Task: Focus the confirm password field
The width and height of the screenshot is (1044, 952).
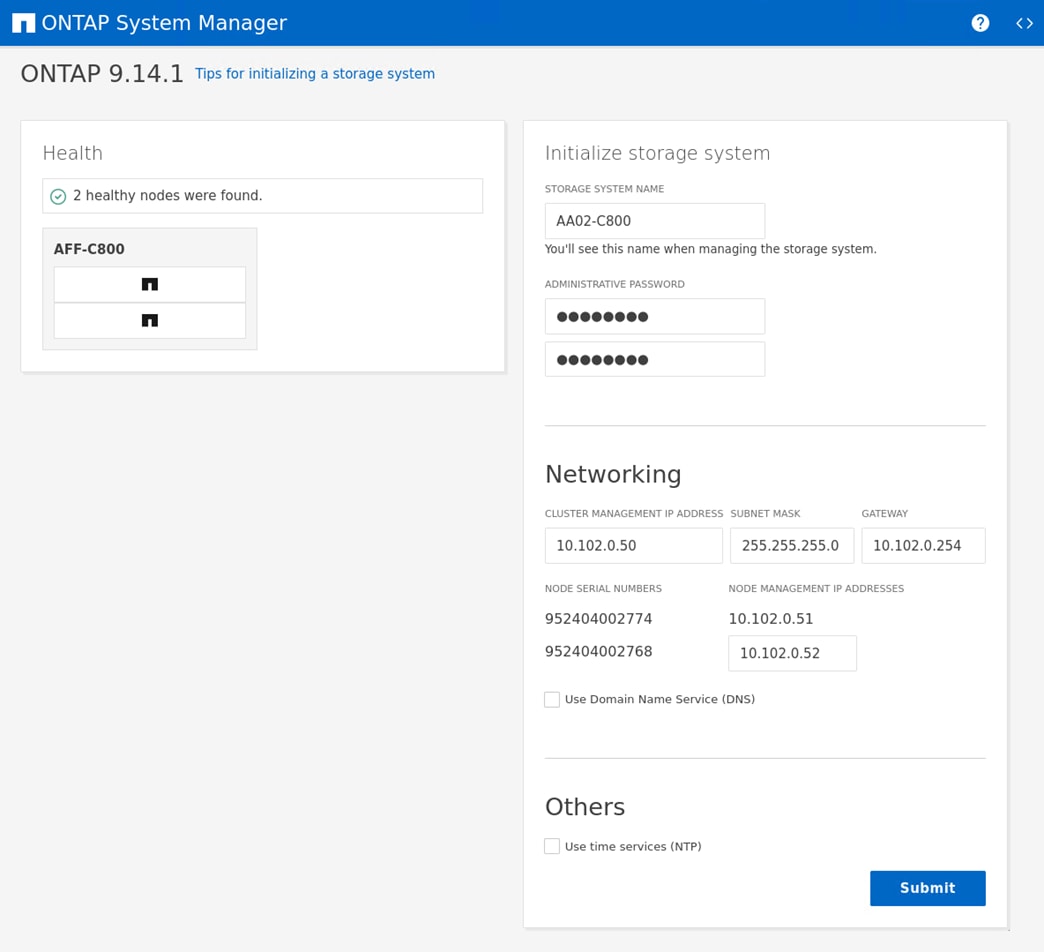Action: tap(654, 359)
